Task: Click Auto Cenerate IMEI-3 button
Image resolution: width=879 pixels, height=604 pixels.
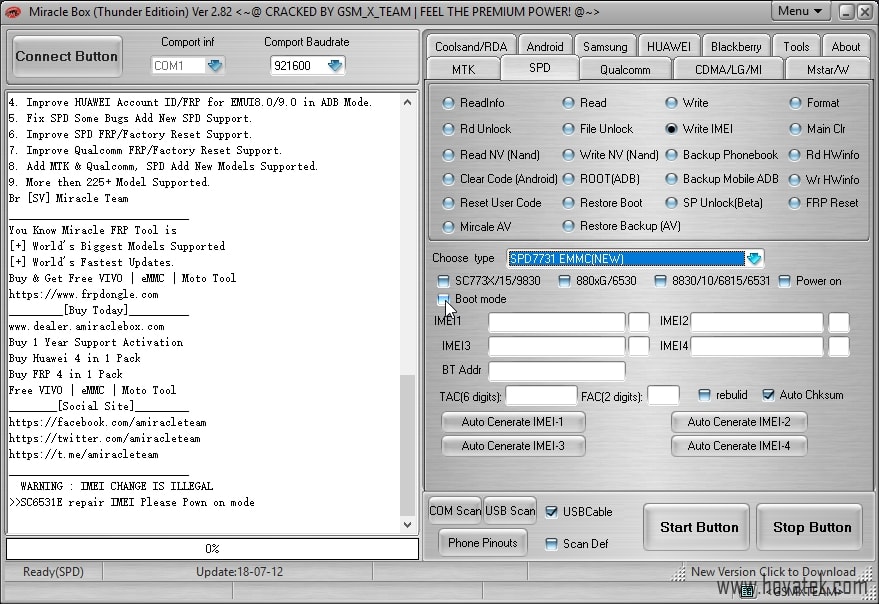Action: coord(513,446)
